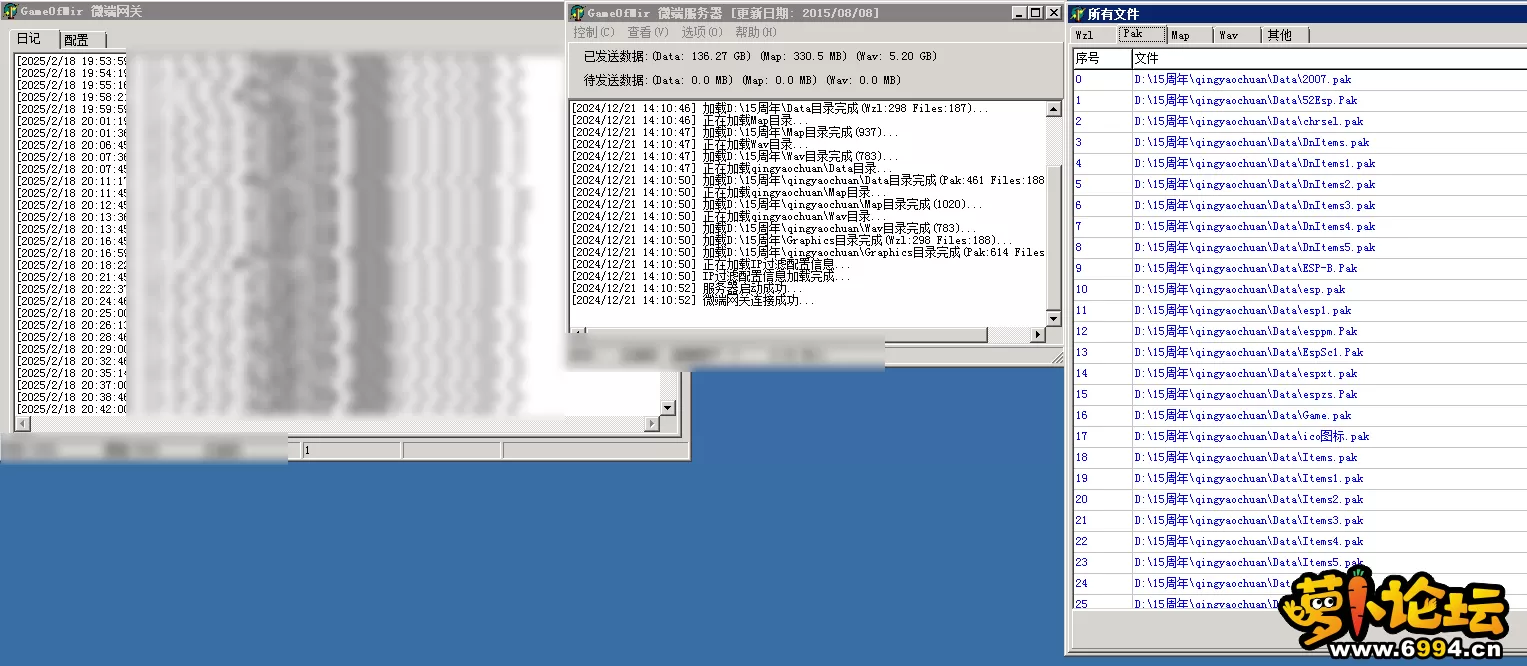Viewport: 1527px width, 666px height.
Task: Select the espxt.pak file row
Action: tap(1298, 373)
